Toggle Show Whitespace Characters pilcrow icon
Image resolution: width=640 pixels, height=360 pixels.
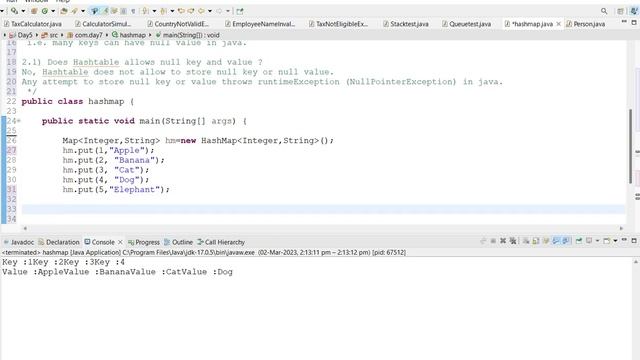[133, 11]
